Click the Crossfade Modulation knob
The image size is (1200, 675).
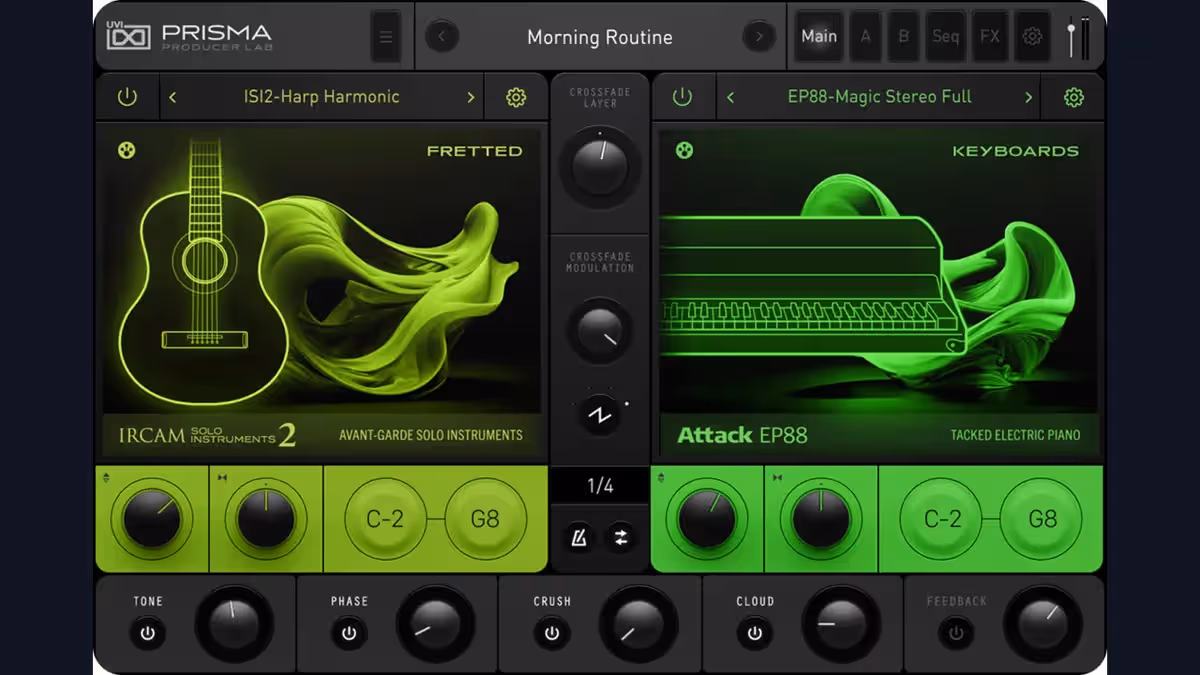pos(600,332)
